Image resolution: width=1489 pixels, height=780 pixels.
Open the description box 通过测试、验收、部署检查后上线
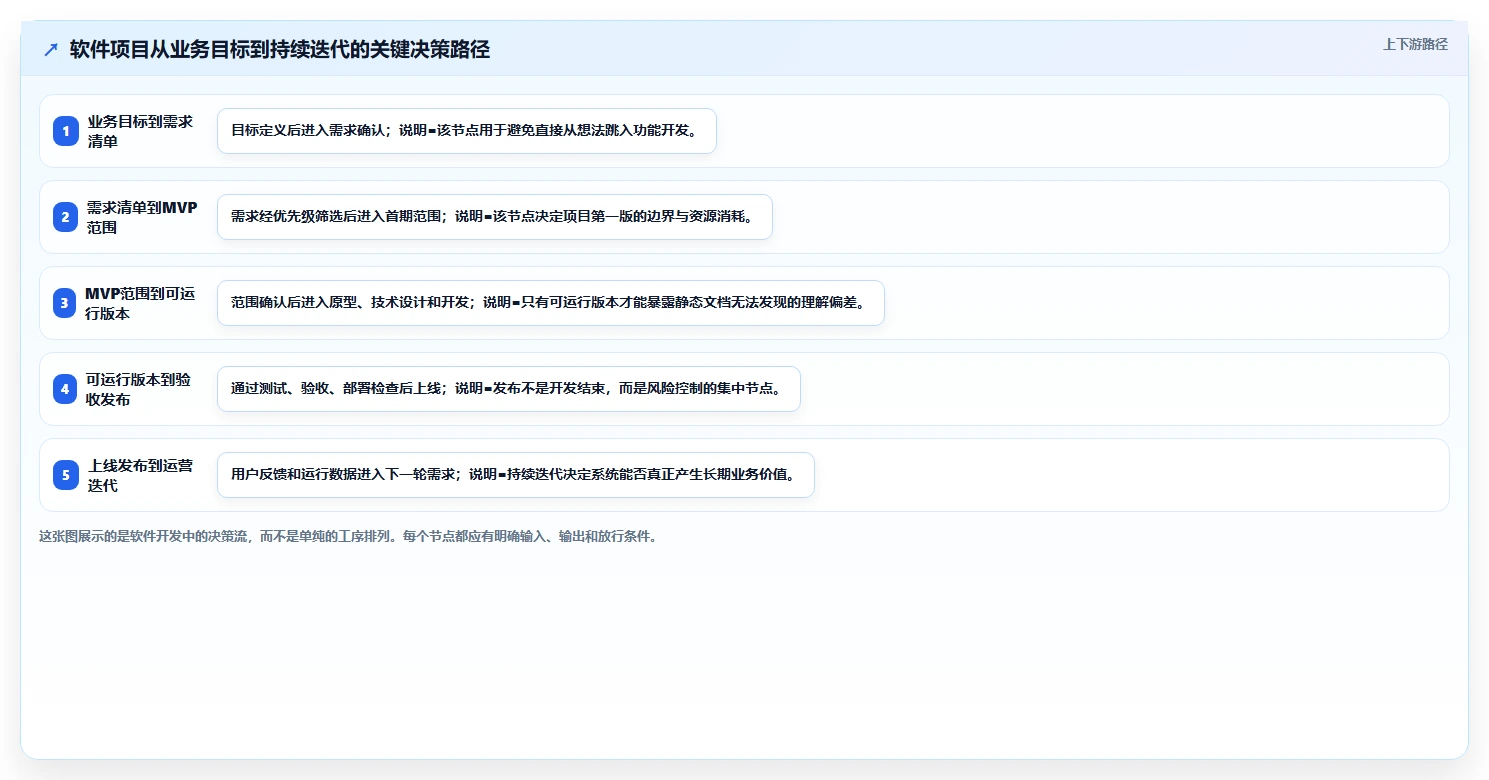coord(509,389)
